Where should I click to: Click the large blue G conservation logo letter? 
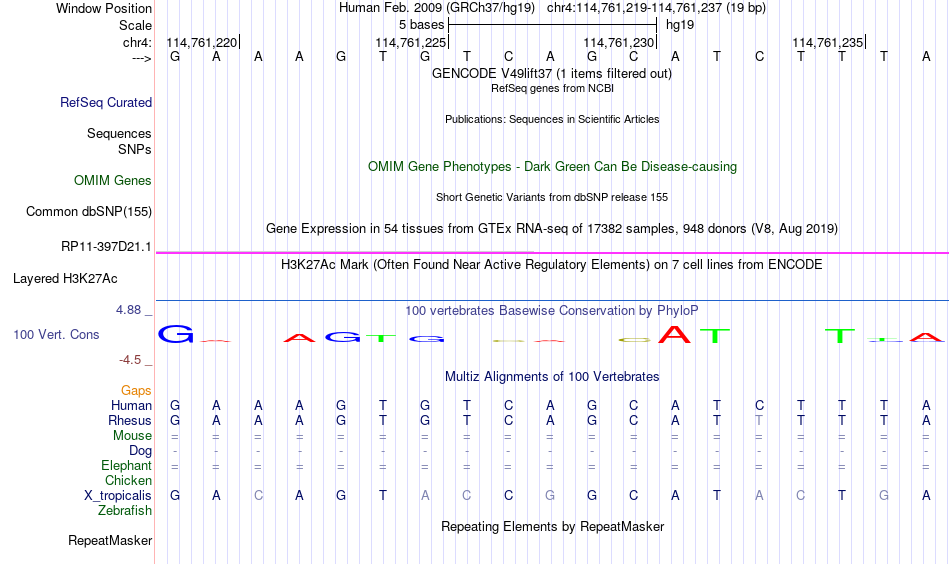(176, 334)
